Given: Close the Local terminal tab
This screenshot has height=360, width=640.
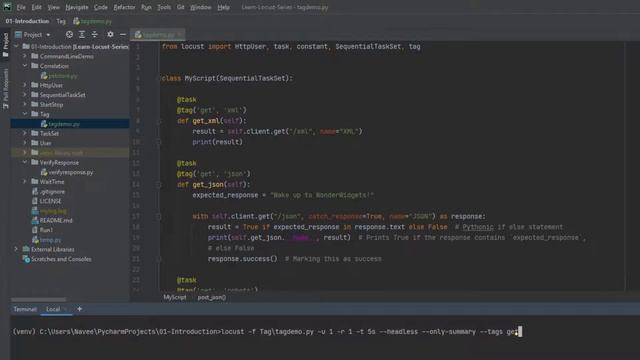Looking at the screenshot, I should (66, 309).
